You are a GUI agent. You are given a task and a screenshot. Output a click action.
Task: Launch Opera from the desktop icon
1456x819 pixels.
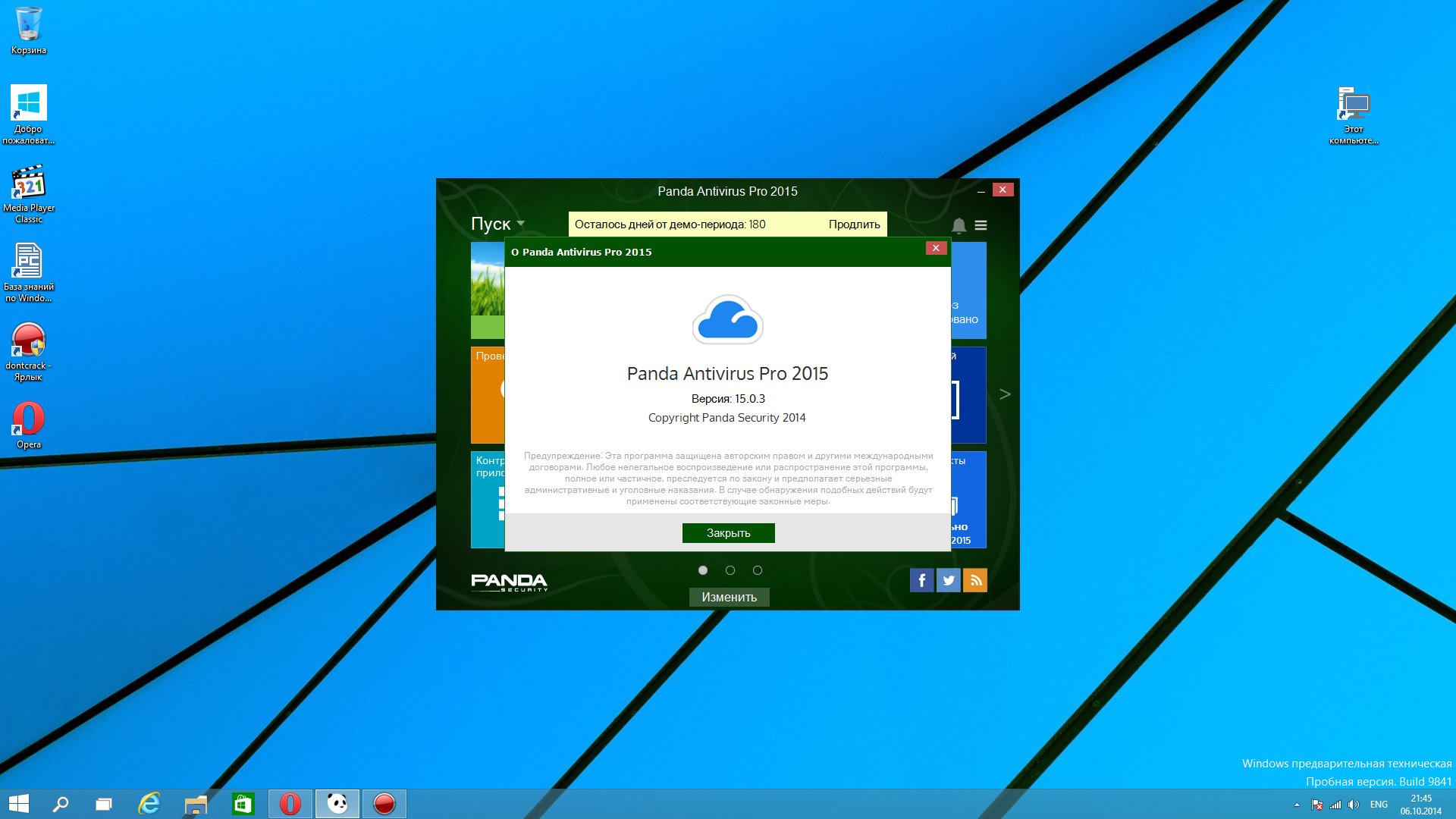[29, 425]
